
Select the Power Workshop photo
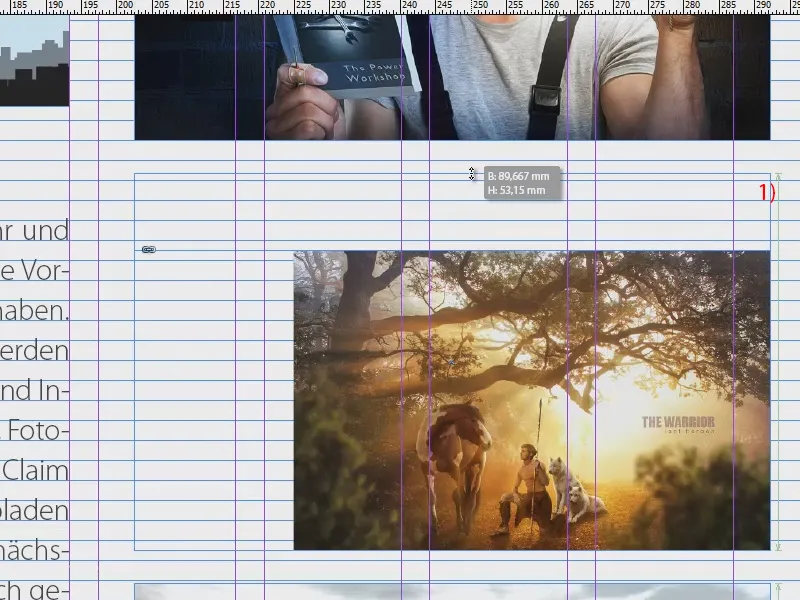(x=453, y=77)
